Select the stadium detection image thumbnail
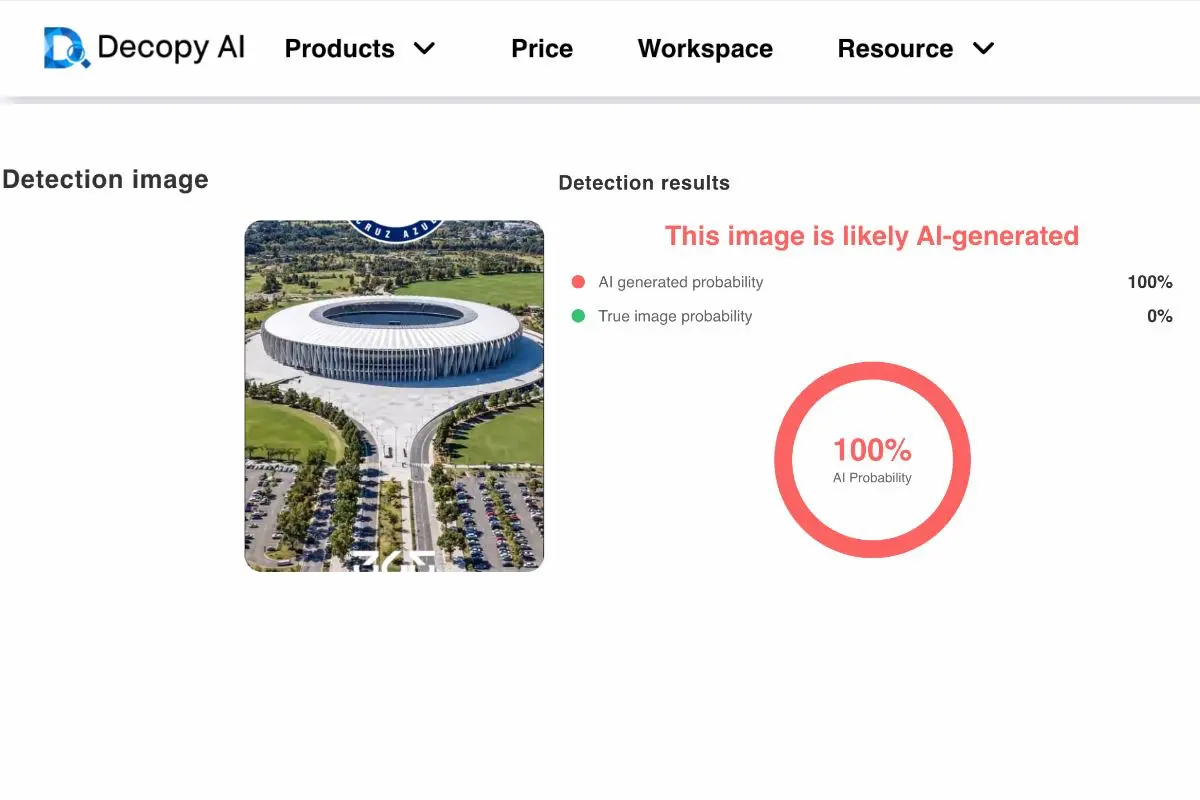This screenshot has height=800, width=1200. [394, 395]
